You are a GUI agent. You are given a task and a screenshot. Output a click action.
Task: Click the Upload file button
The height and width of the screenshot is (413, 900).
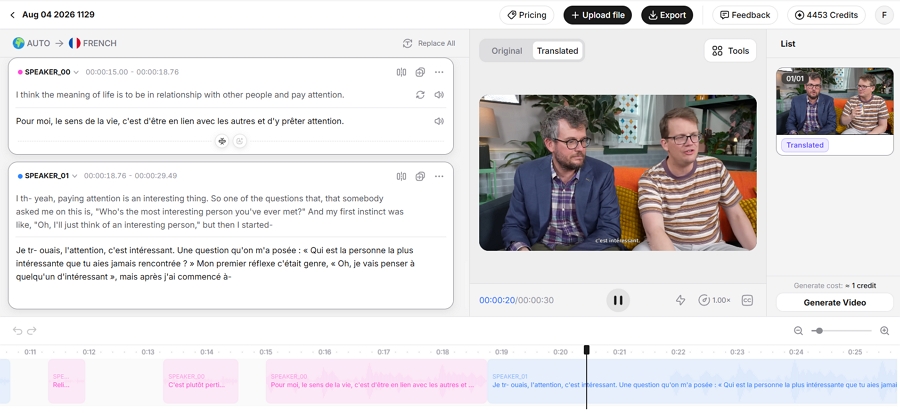598,15
